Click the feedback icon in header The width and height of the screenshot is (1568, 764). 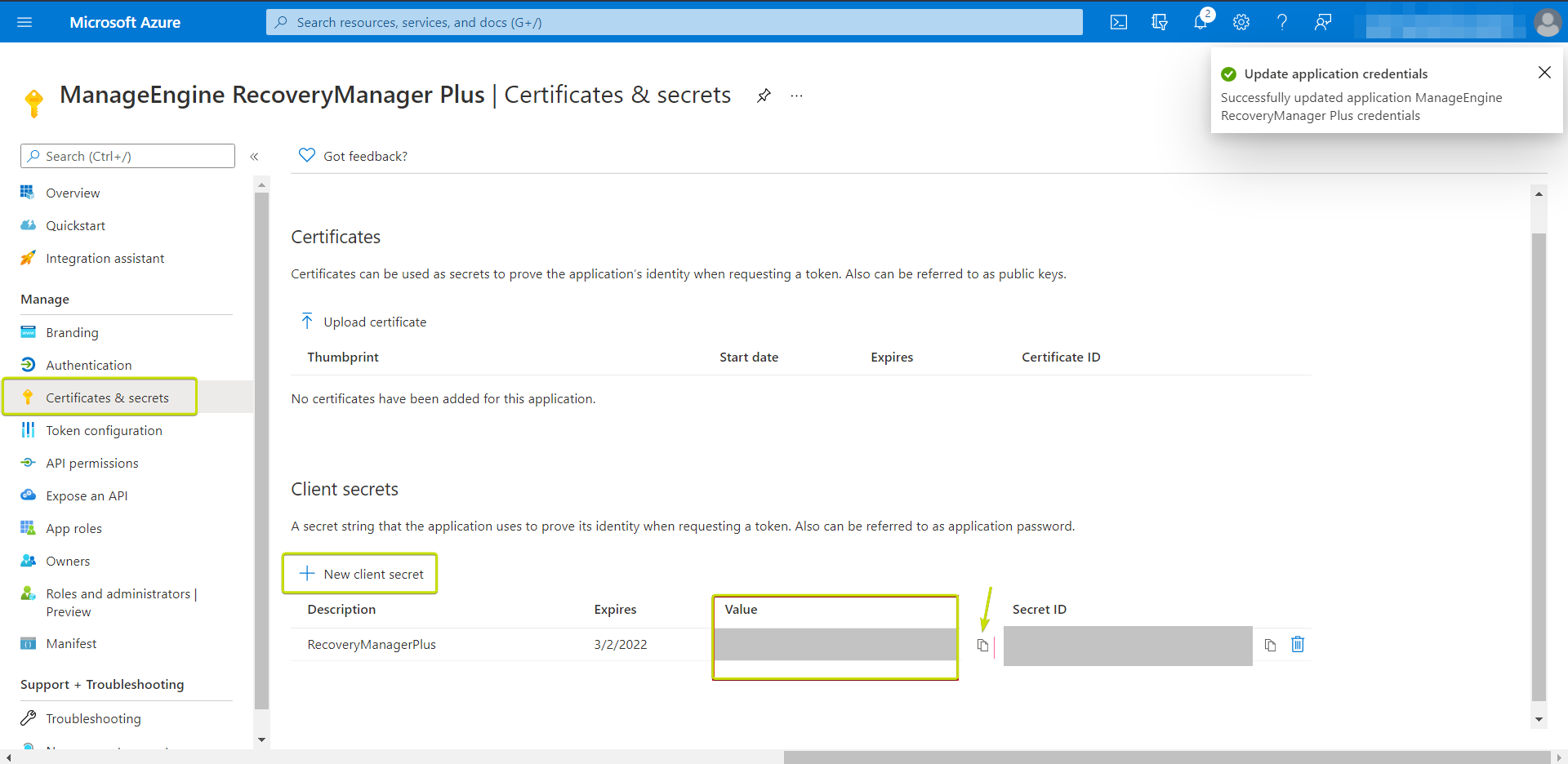point(1323,22)
